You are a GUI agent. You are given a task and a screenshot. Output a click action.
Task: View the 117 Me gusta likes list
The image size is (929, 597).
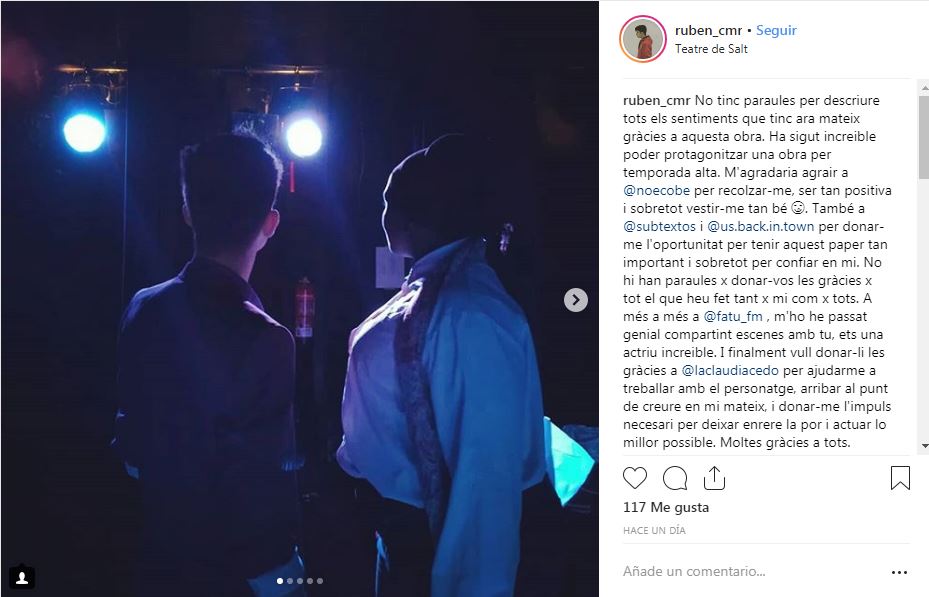(x=666, y=508)
